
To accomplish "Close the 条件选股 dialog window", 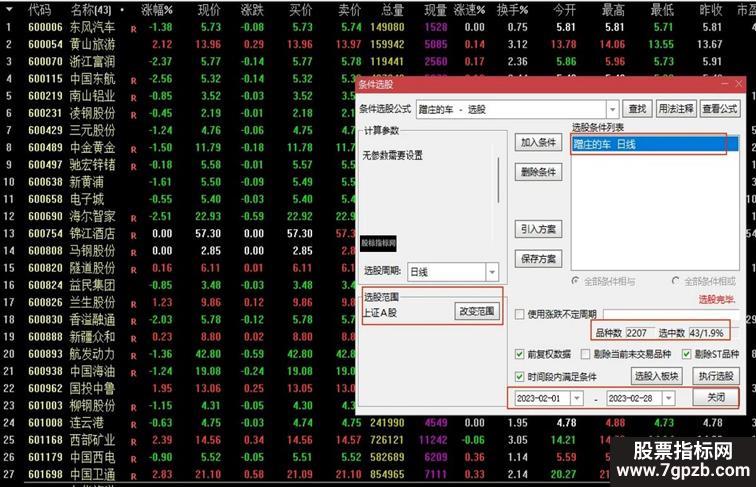I will point(739,84).
